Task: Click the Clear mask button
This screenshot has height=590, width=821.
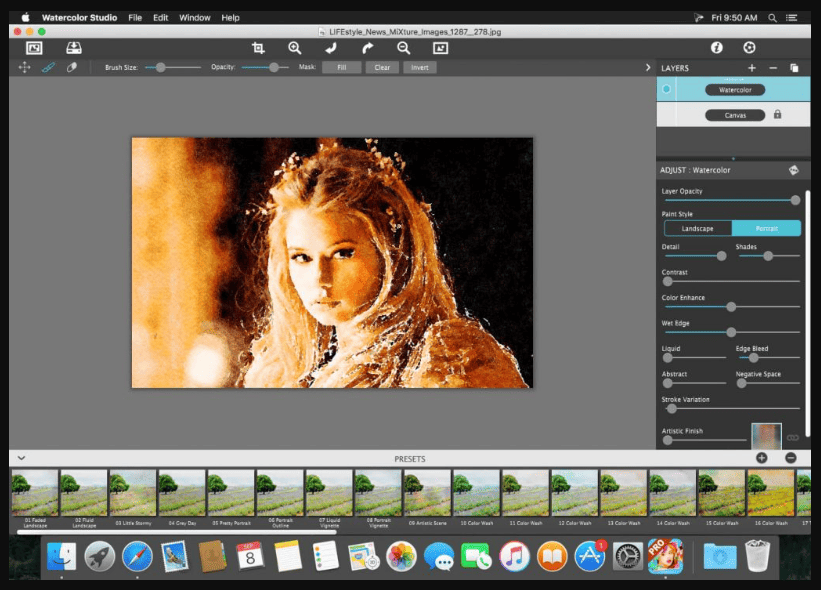Action: point(382,68)
